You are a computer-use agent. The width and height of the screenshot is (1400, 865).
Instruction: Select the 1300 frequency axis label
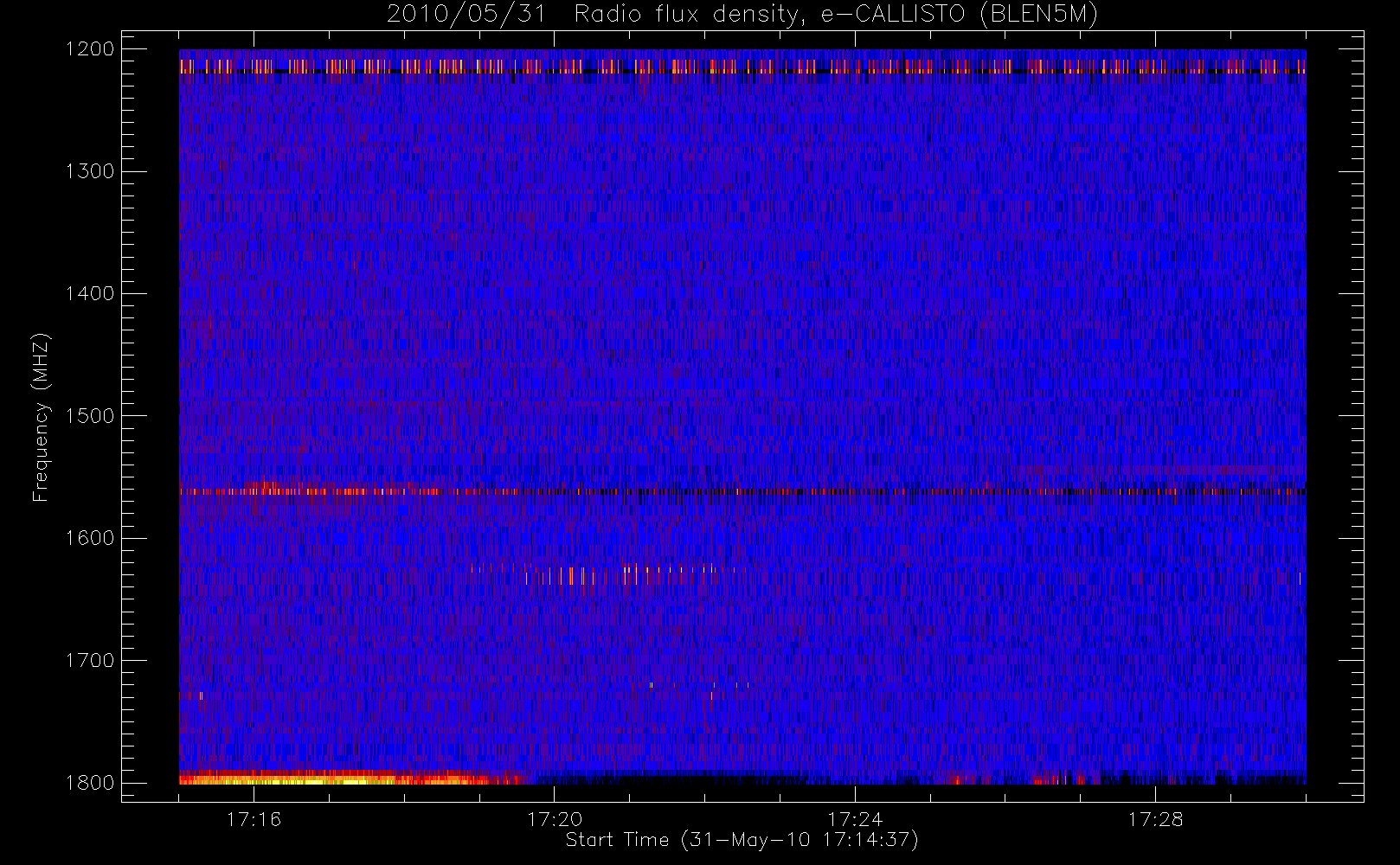90,171
